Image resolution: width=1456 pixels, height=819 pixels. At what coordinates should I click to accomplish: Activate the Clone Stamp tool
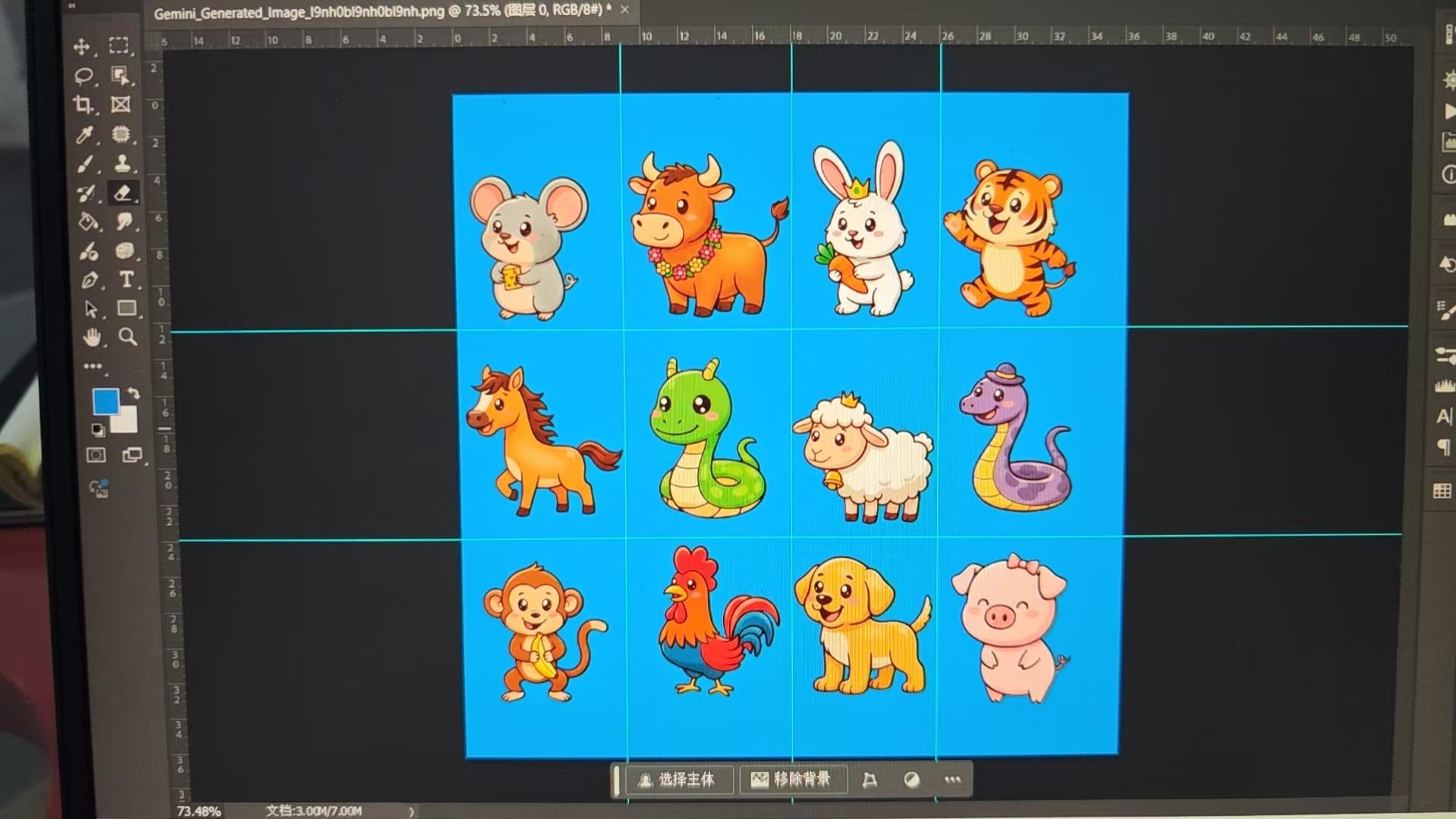coord(122,163)
